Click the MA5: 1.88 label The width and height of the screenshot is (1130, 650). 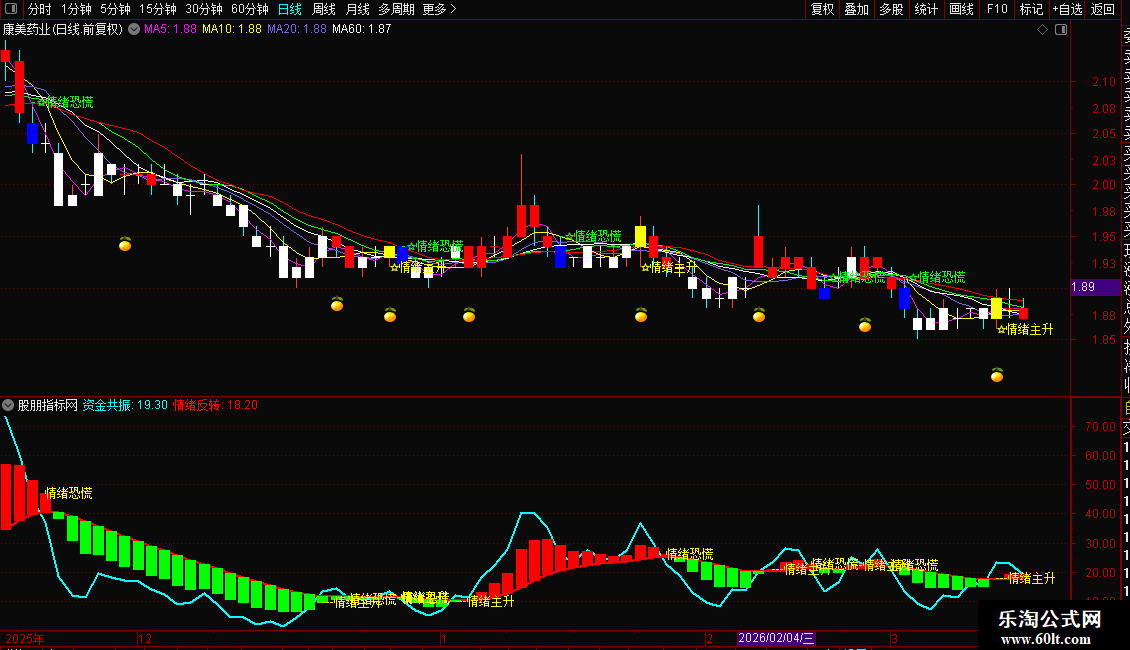(170, 30)
